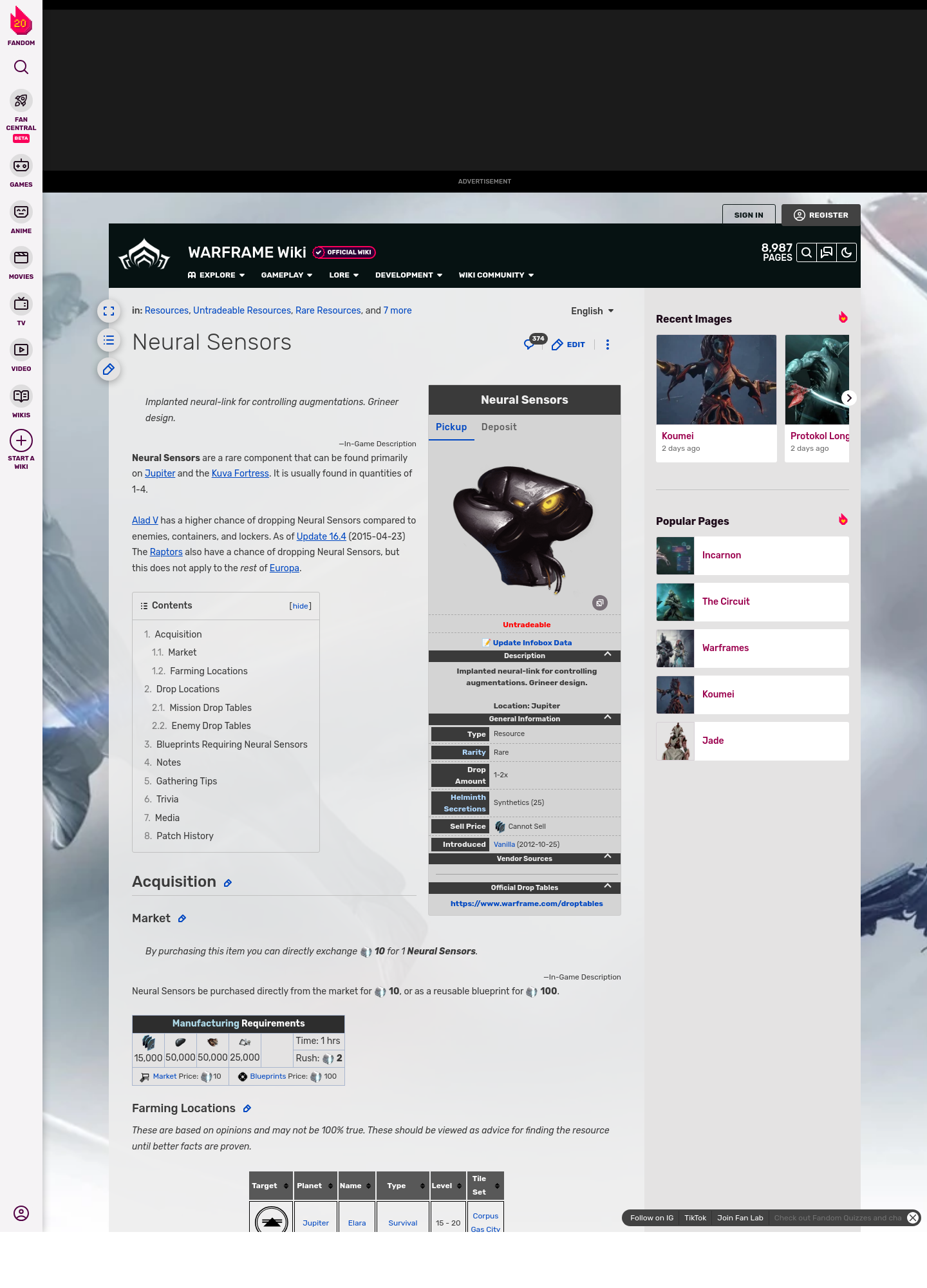Image resolution: width=927 pixels, height=1288 pixels.
Task: Collapse the Official Drop Tables section
Action: click(x=608, y=886)
